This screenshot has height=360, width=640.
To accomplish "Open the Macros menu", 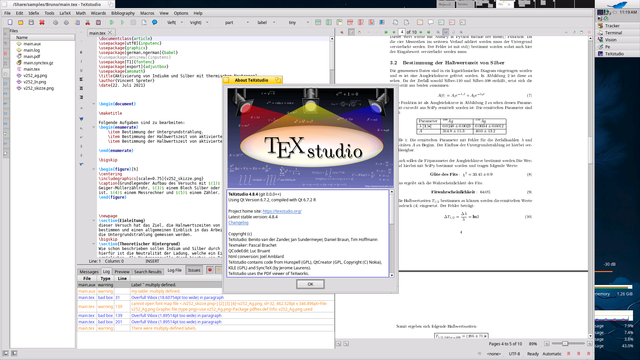I will [147, 13].
